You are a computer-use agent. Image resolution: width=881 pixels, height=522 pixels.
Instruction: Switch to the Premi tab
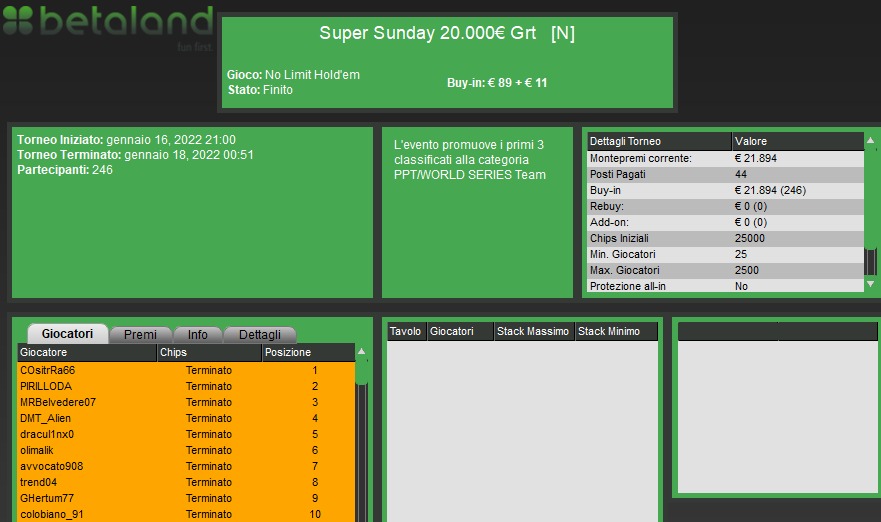(140, 335)
